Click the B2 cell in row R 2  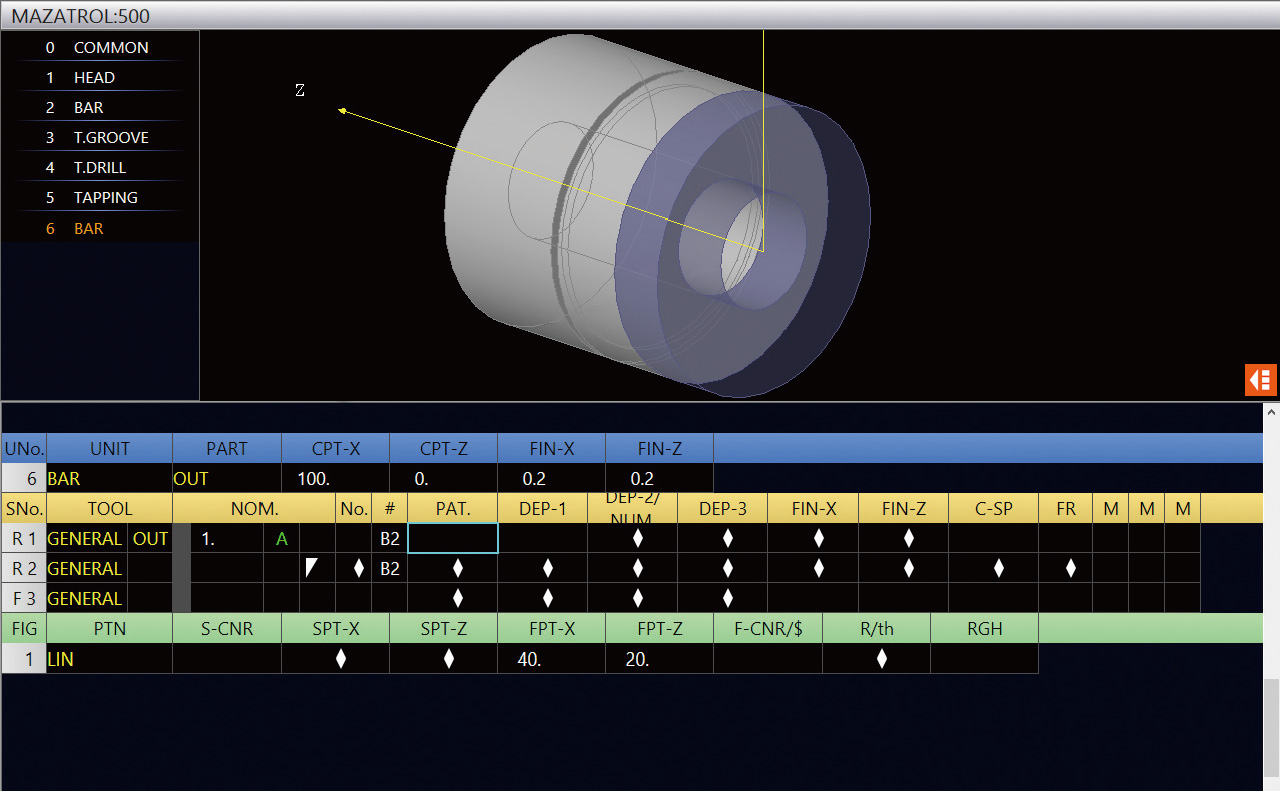pos(389,568)
